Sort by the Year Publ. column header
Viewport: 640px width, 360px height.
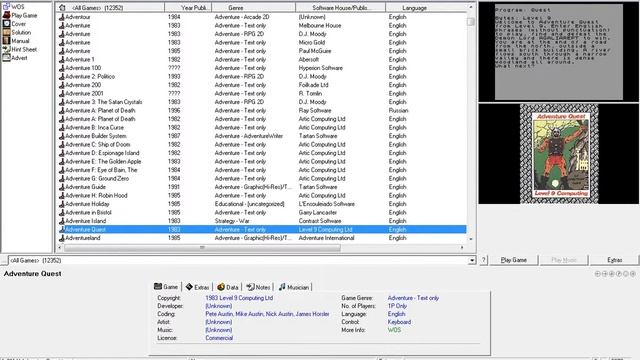(x=188, y=8)
